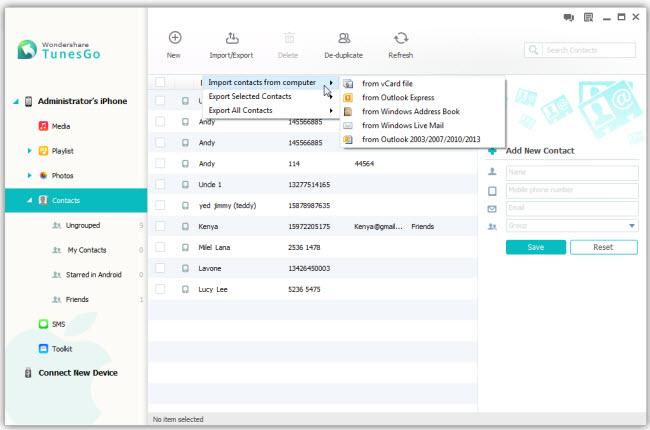Toggle the select-all checkbox in header

tap(160, 82)
